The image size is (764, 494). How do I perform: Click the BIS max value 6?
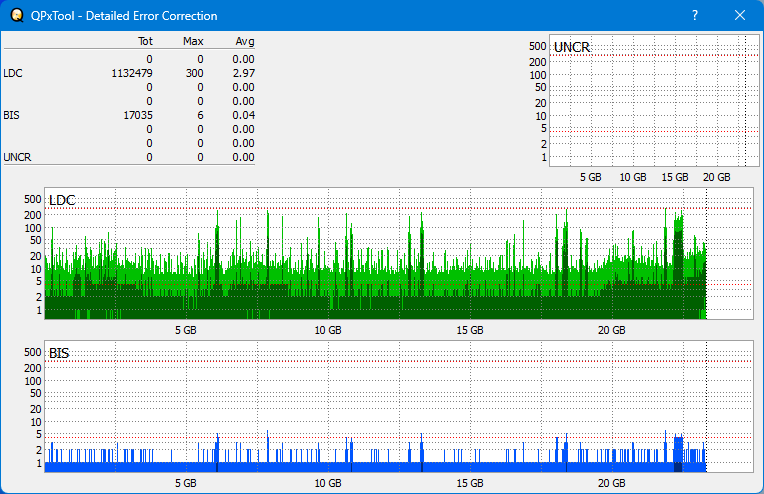coord(200,115)
